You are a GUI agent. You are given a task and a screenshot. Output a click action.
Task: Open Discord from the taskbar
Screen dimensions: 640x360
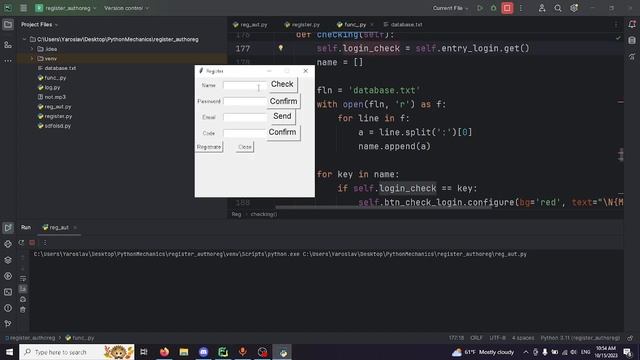pos(203,352)
